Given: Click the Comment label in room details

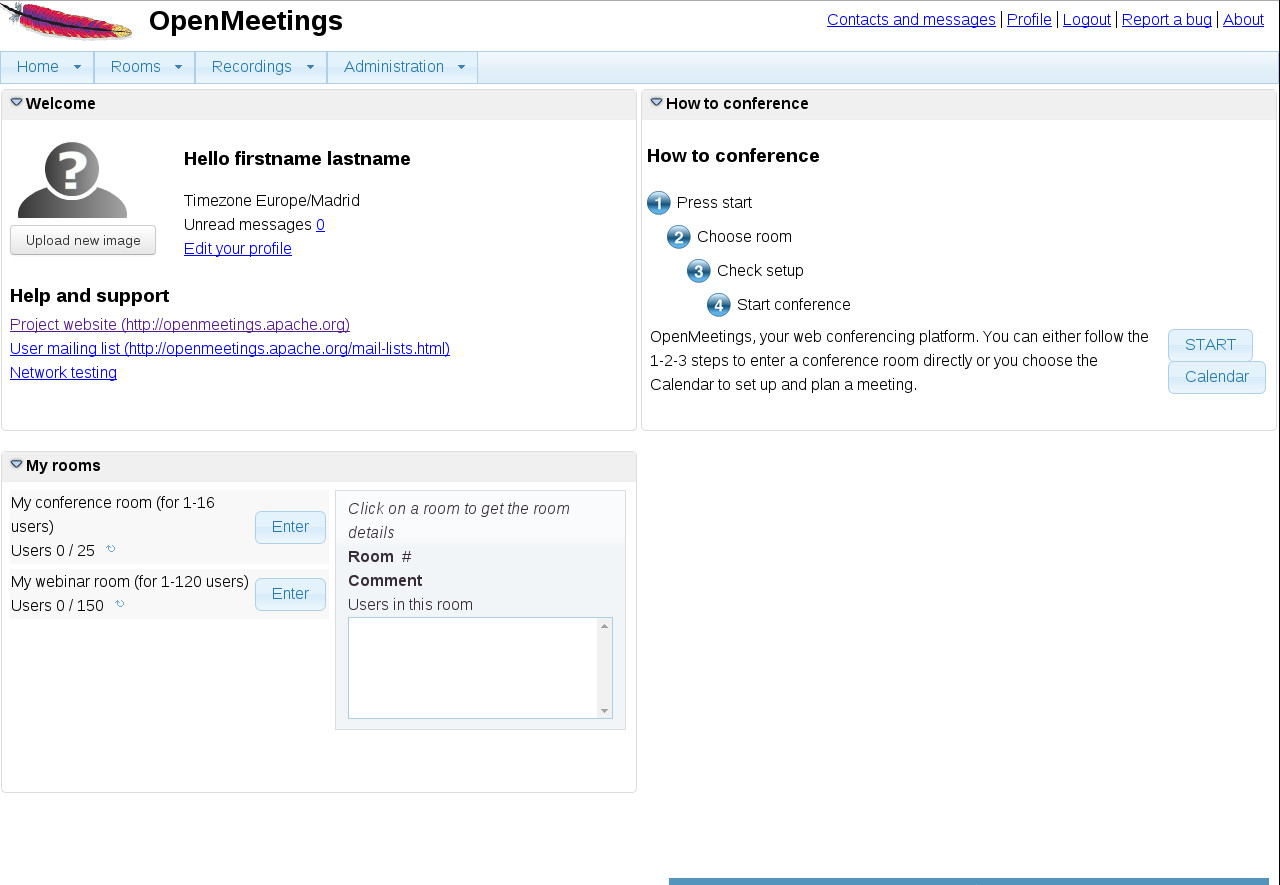Looking at the screenshot, I should [x=385, y=581].
